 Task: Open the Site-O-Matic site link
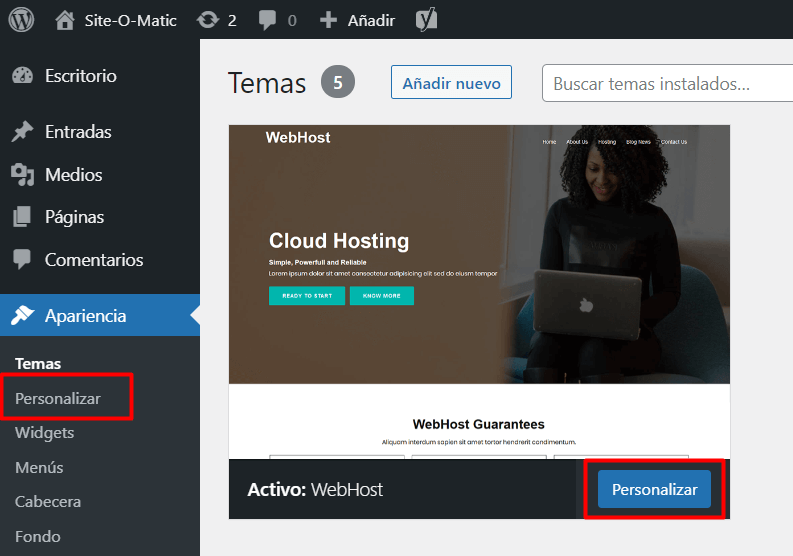tap(130, 20)
